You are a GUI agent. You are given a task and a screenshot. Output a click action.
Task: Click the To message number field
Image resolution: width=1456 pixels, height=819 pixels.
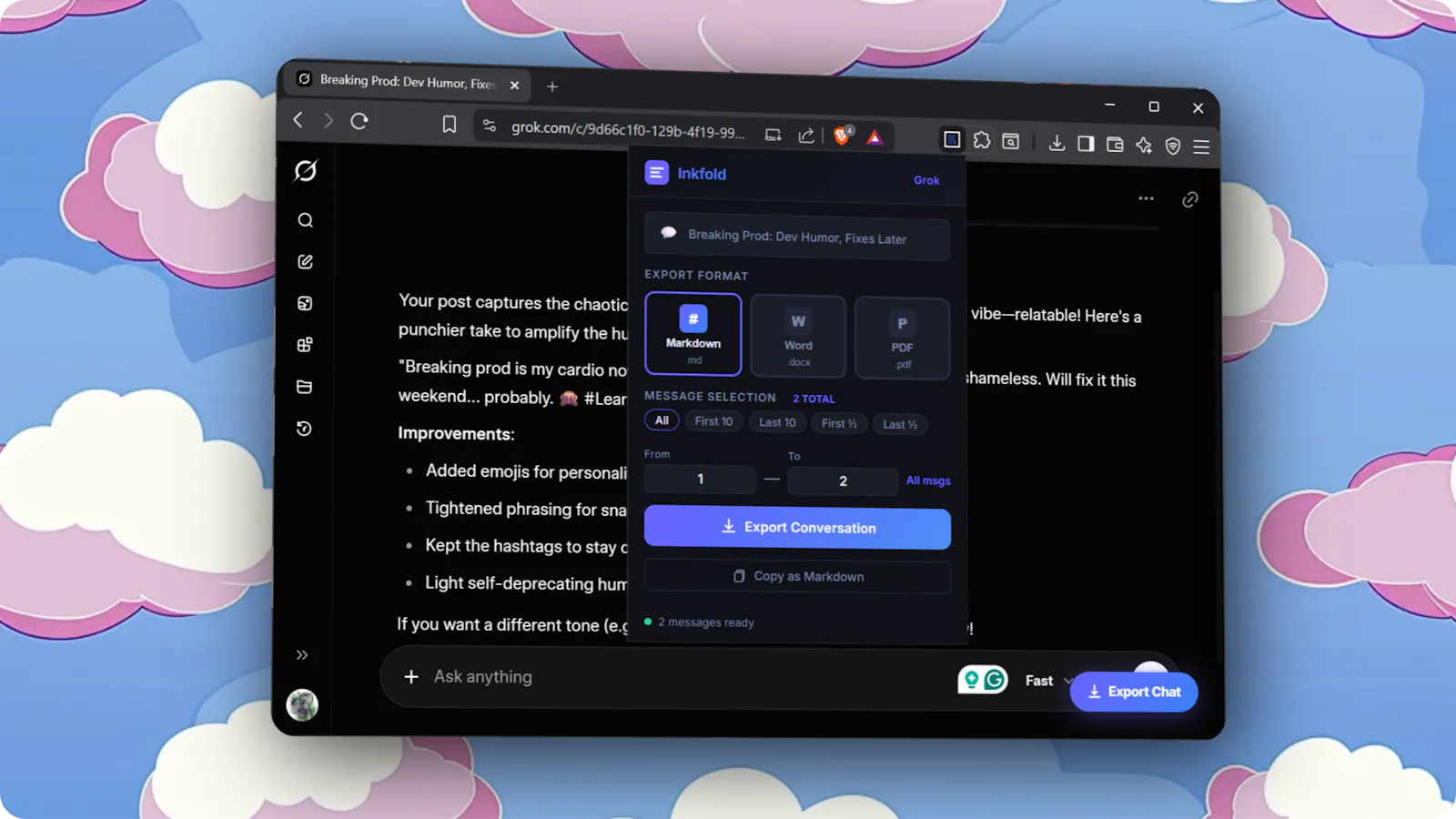coord(843,480)
